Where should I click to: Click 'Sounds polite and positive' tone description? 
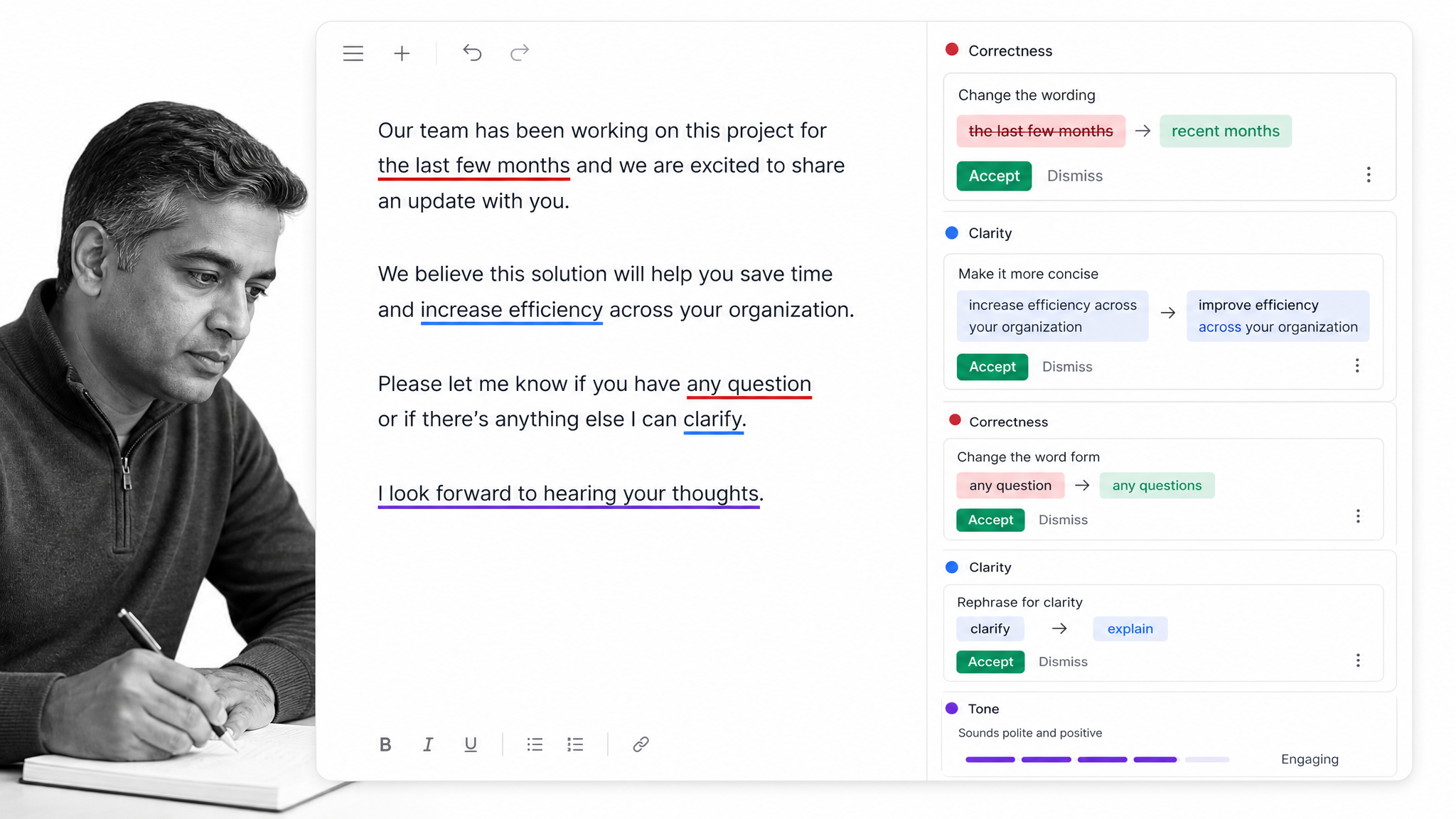point(1029,733)
